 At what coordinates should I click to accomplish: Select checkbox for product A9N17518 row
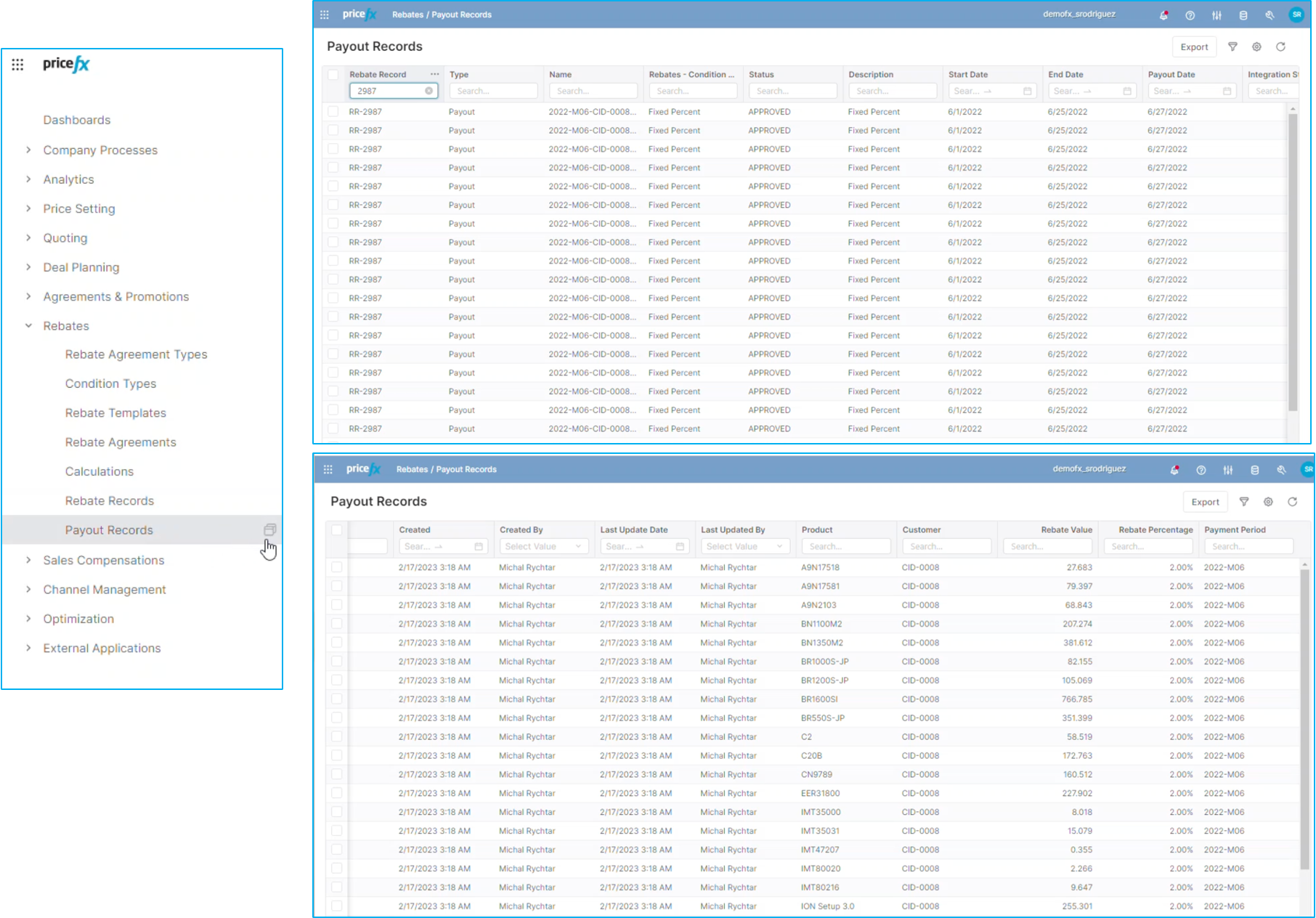[336, 567]
